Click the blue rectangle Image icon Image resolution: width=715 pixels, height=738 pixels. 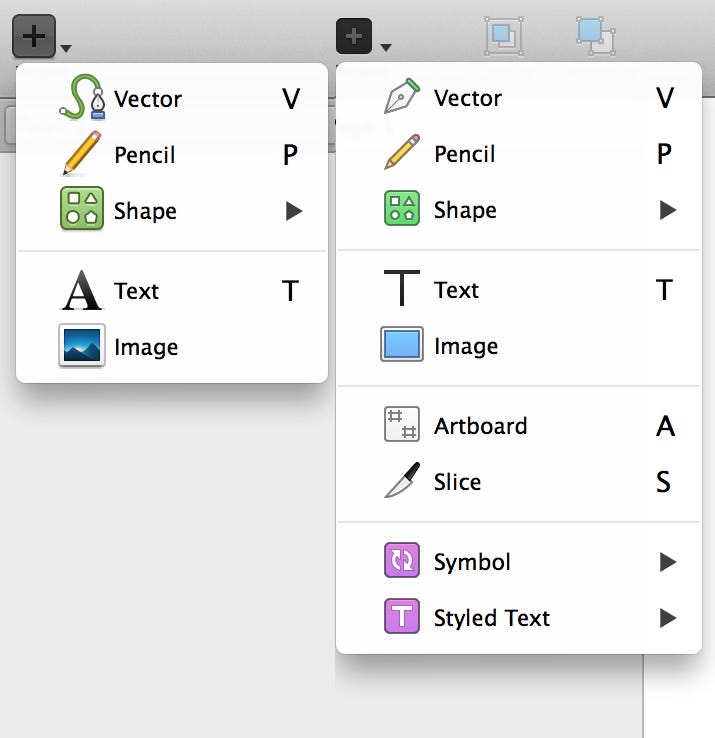pos(402,344)
